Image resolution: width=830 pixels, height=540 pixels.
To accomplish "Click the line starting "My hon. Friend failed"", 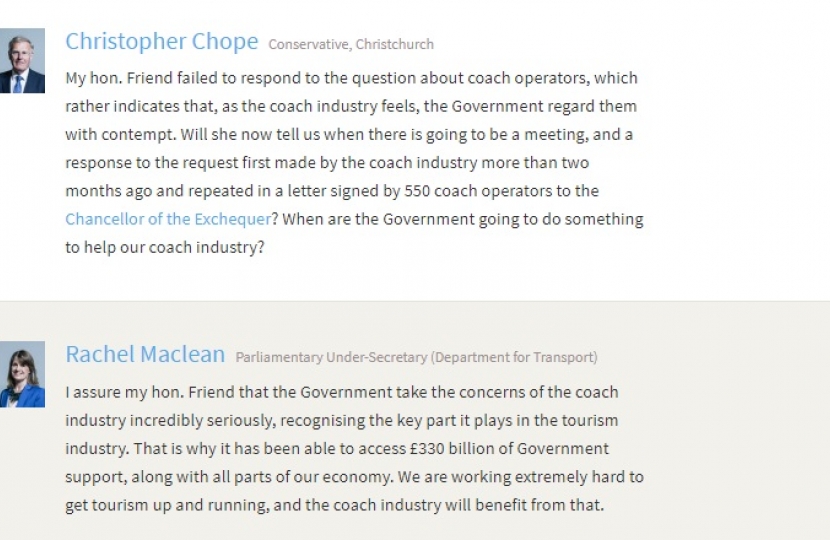I will point(351,78).
